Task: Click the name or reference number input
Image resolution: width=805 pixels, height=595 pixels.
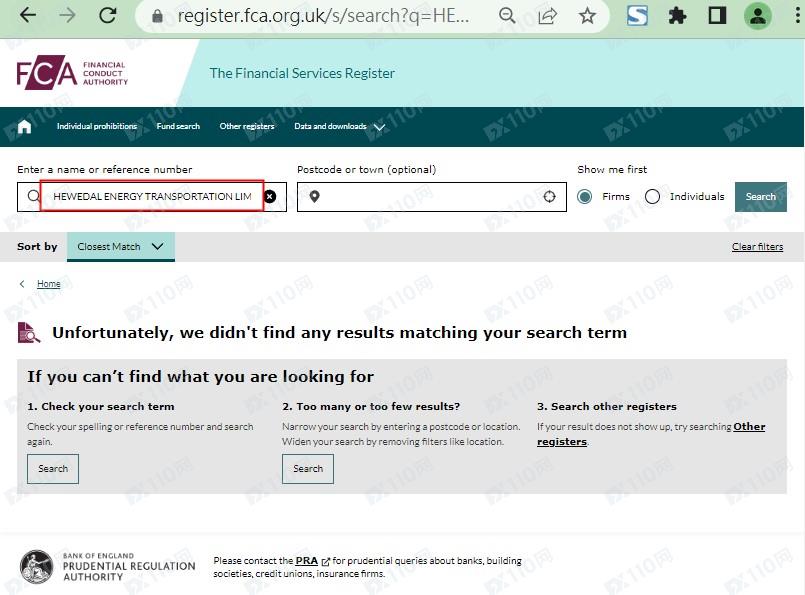Action: click(x=152, y=196)
